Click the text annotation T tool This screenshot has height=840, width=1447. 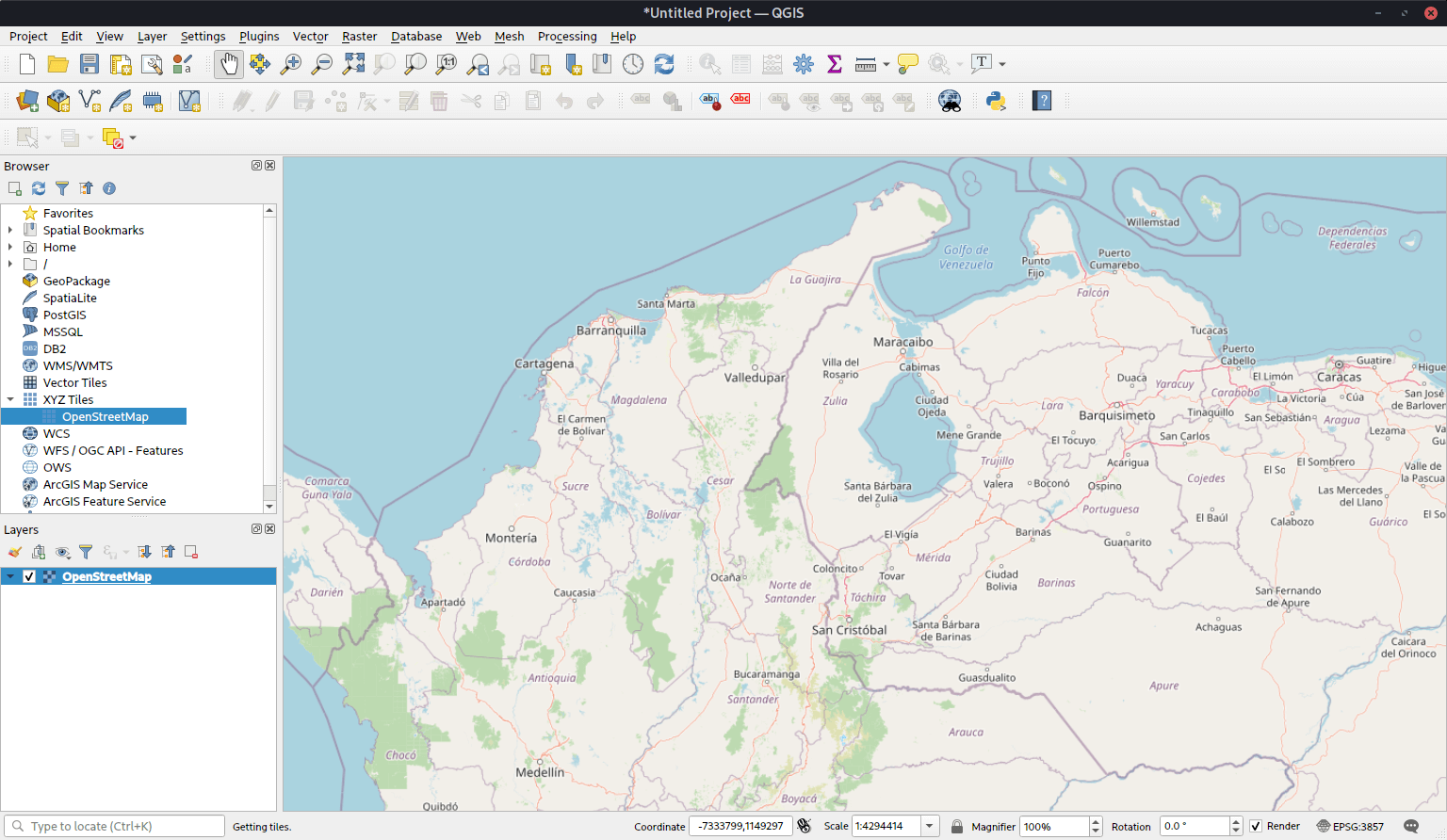pos(982,64)
